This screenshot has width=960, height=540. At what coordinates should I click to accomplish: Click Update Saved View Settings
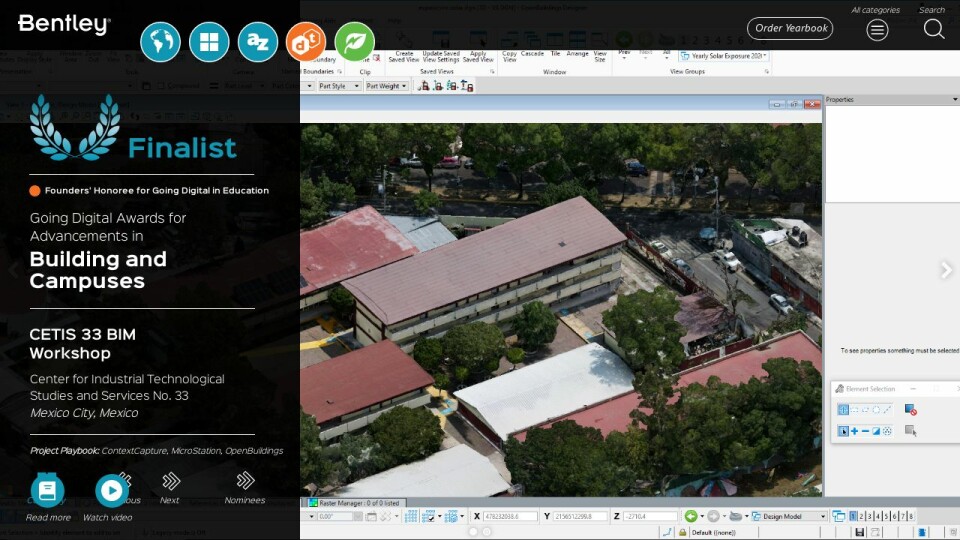point(441,56)
